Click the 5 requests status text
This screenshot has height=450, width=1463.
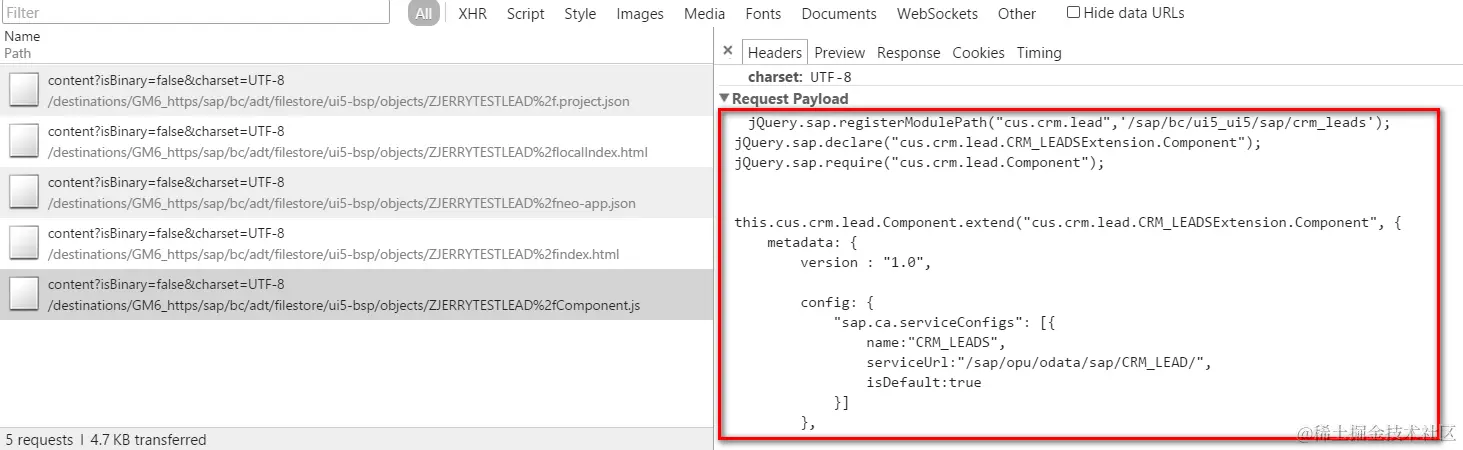click(x=39, y=440)
